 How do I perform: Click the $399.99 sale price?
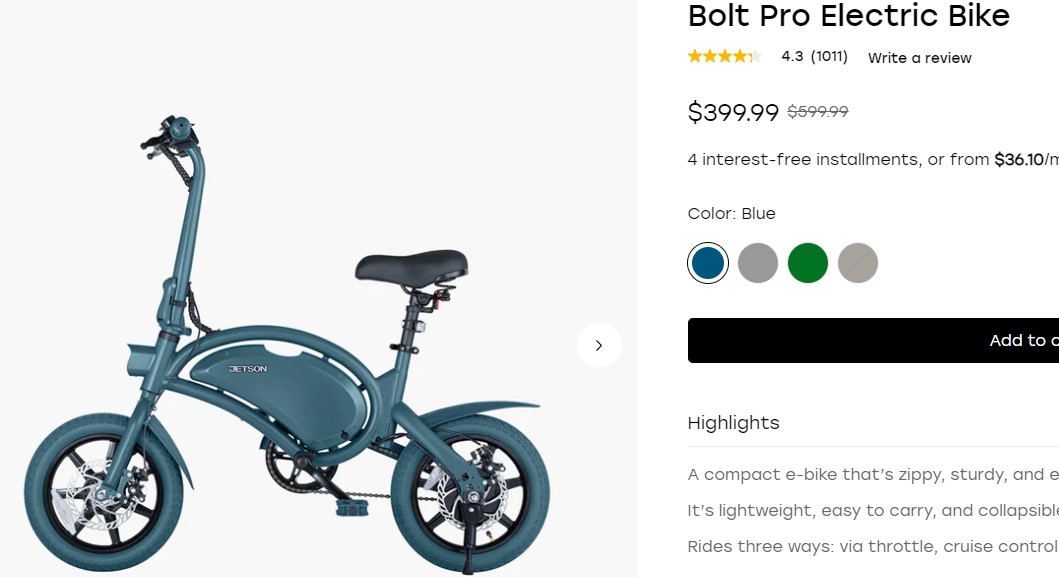pos(733,113)
